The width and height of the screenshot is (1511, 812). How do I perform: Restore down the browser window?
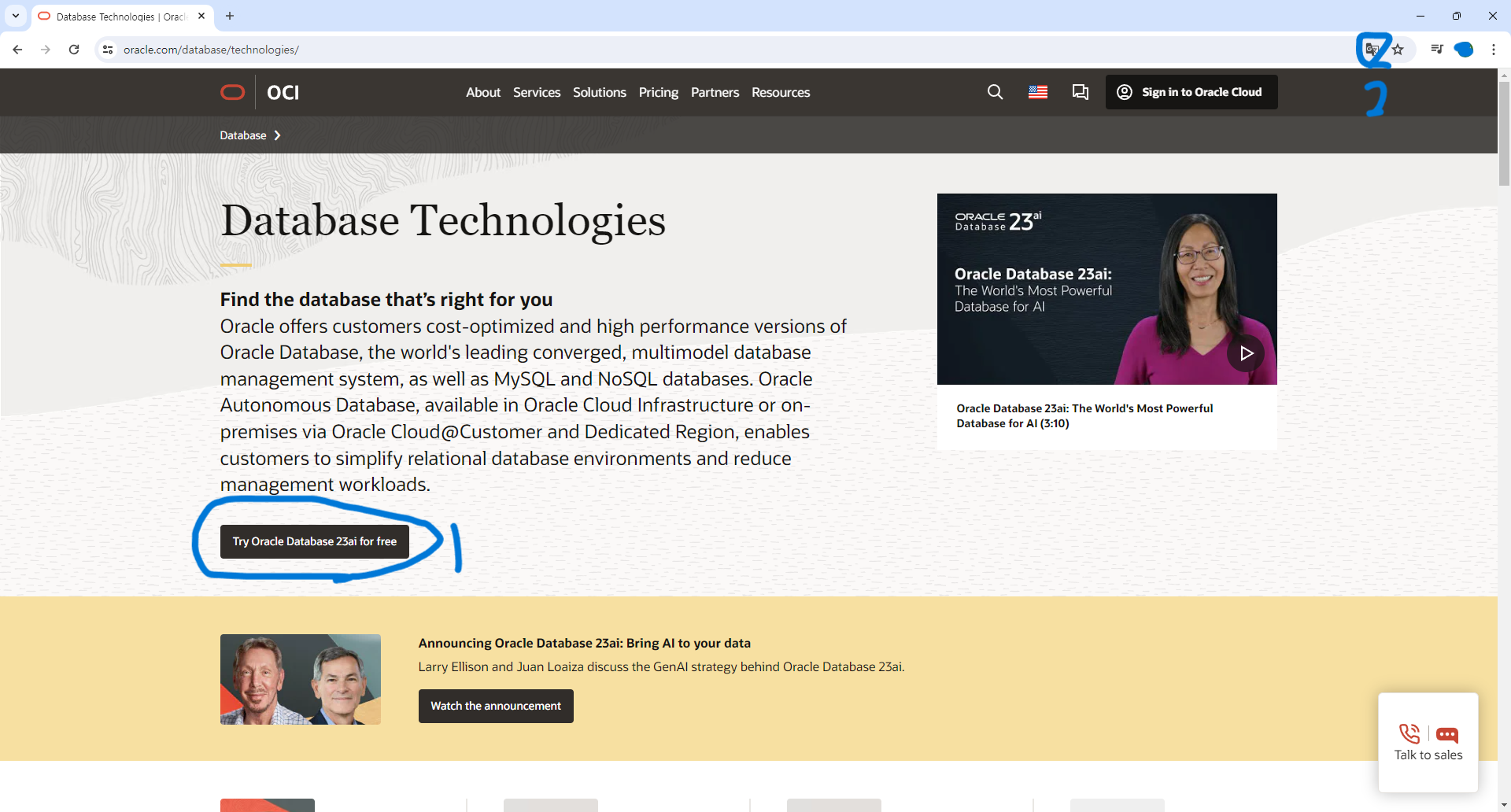1457,16
